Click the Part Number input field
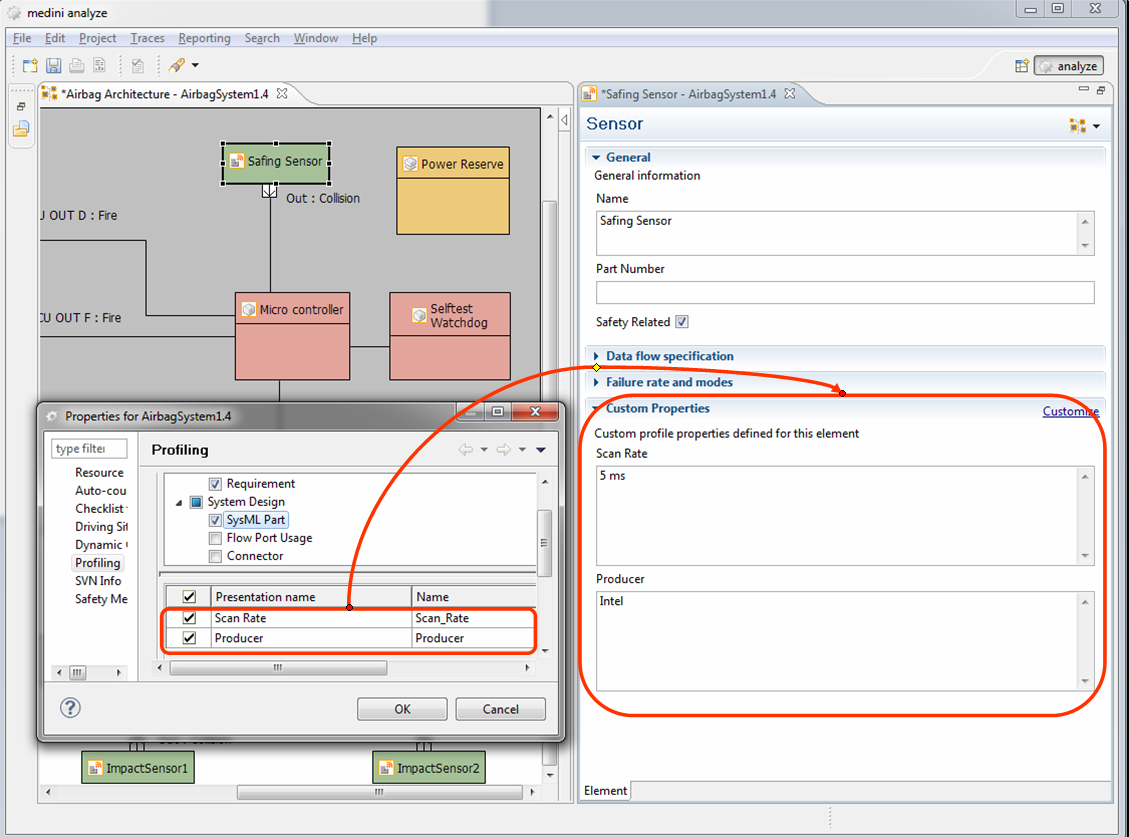This screenshot has width=1129, height=837. click(x=844, y=293)
